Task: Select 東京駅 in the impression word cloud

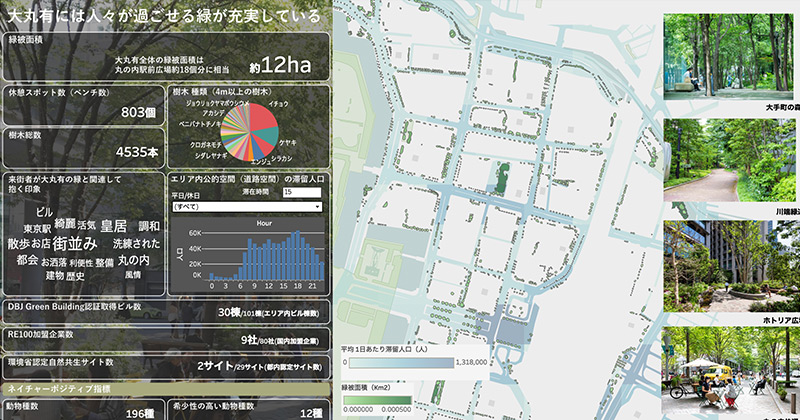Action: 38,228
